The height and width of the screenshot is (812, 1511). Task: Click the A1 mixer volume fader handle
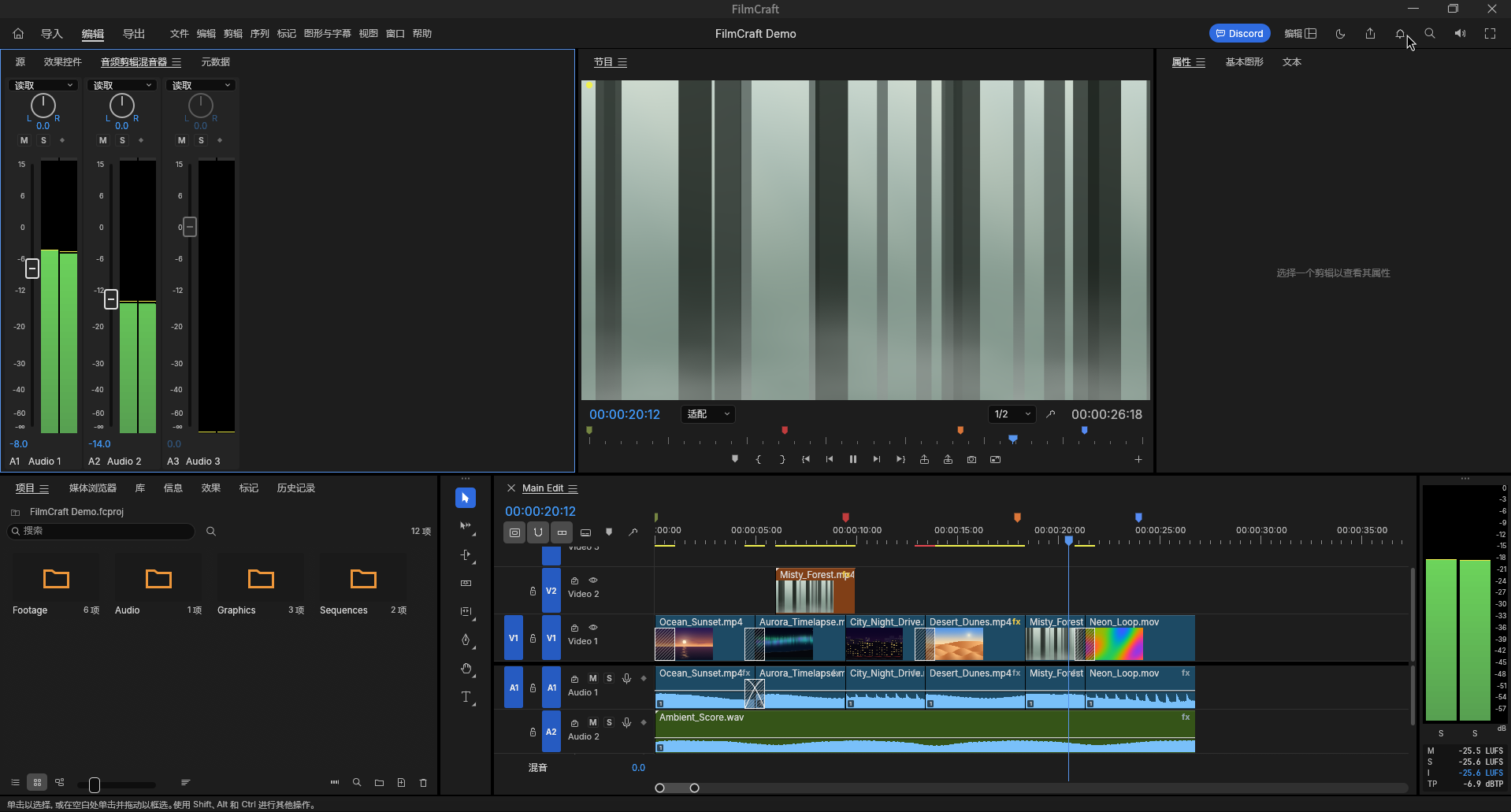[x=32, y=269]
